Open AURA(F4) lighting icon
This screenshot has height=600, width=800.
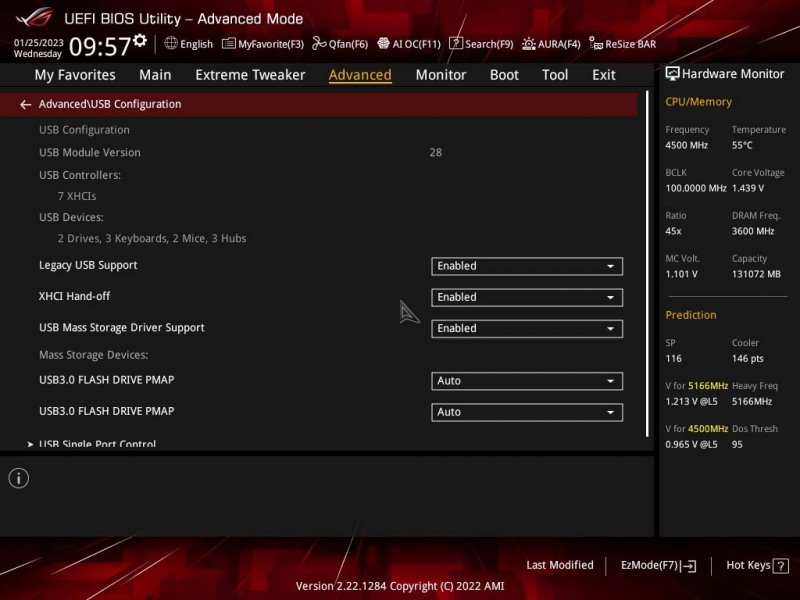point(529,44)
